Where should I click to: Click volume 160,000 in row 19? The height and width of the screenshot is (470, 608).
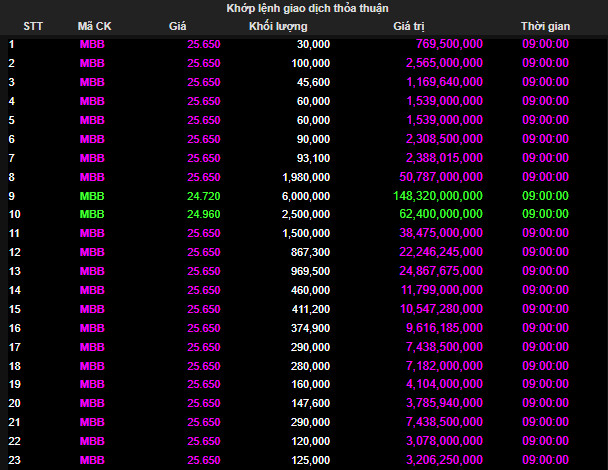[x=311, y=385]
